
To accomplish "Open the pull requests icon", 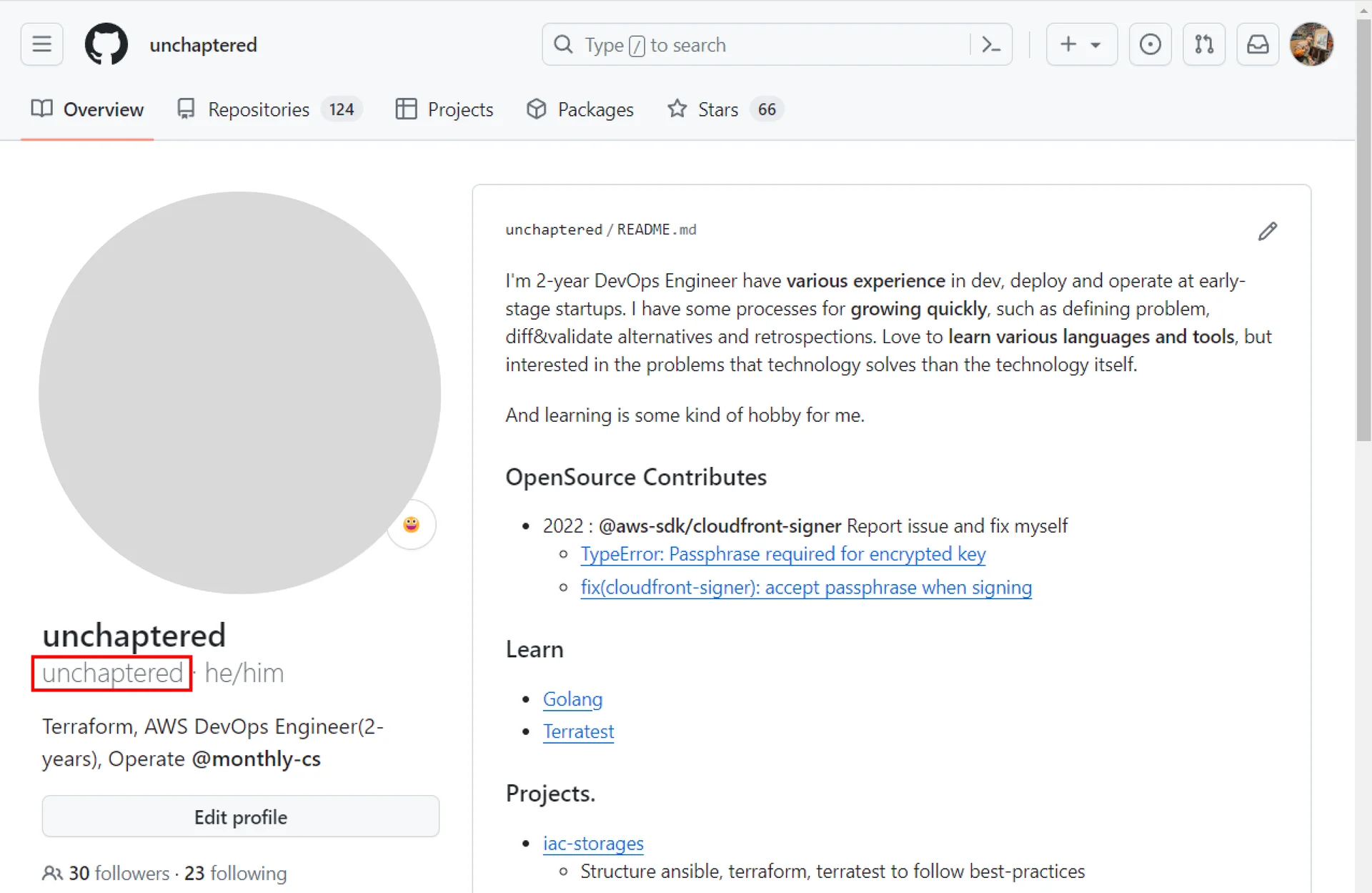I will coord(1203,44).
